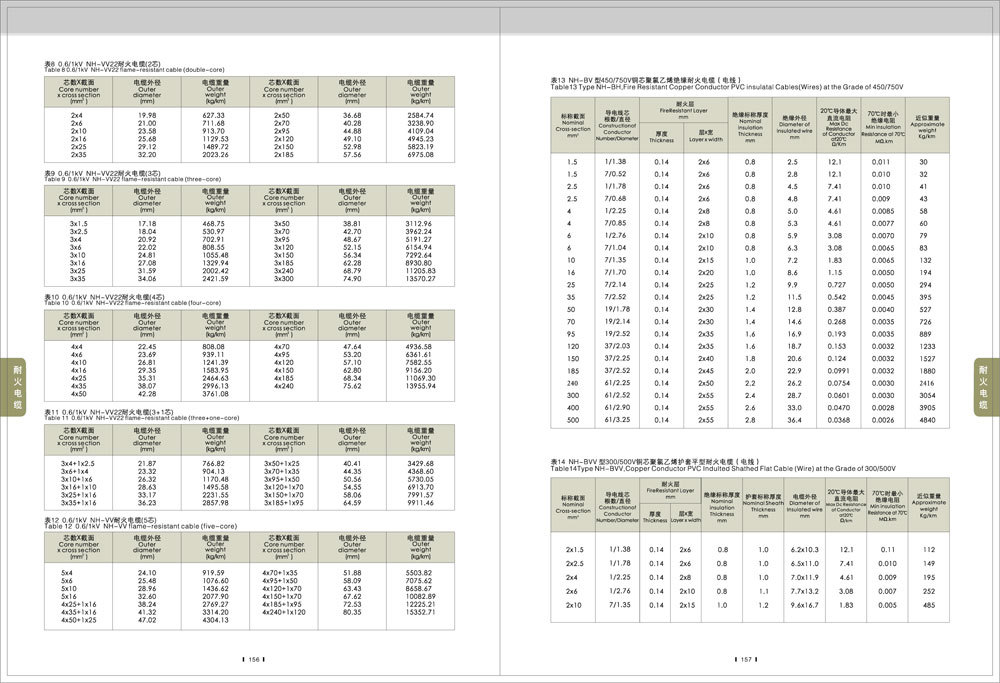Select the Table 13 NH-BV cable title
The width and height of the screenshot is (1000, 683).
(727, 84)
